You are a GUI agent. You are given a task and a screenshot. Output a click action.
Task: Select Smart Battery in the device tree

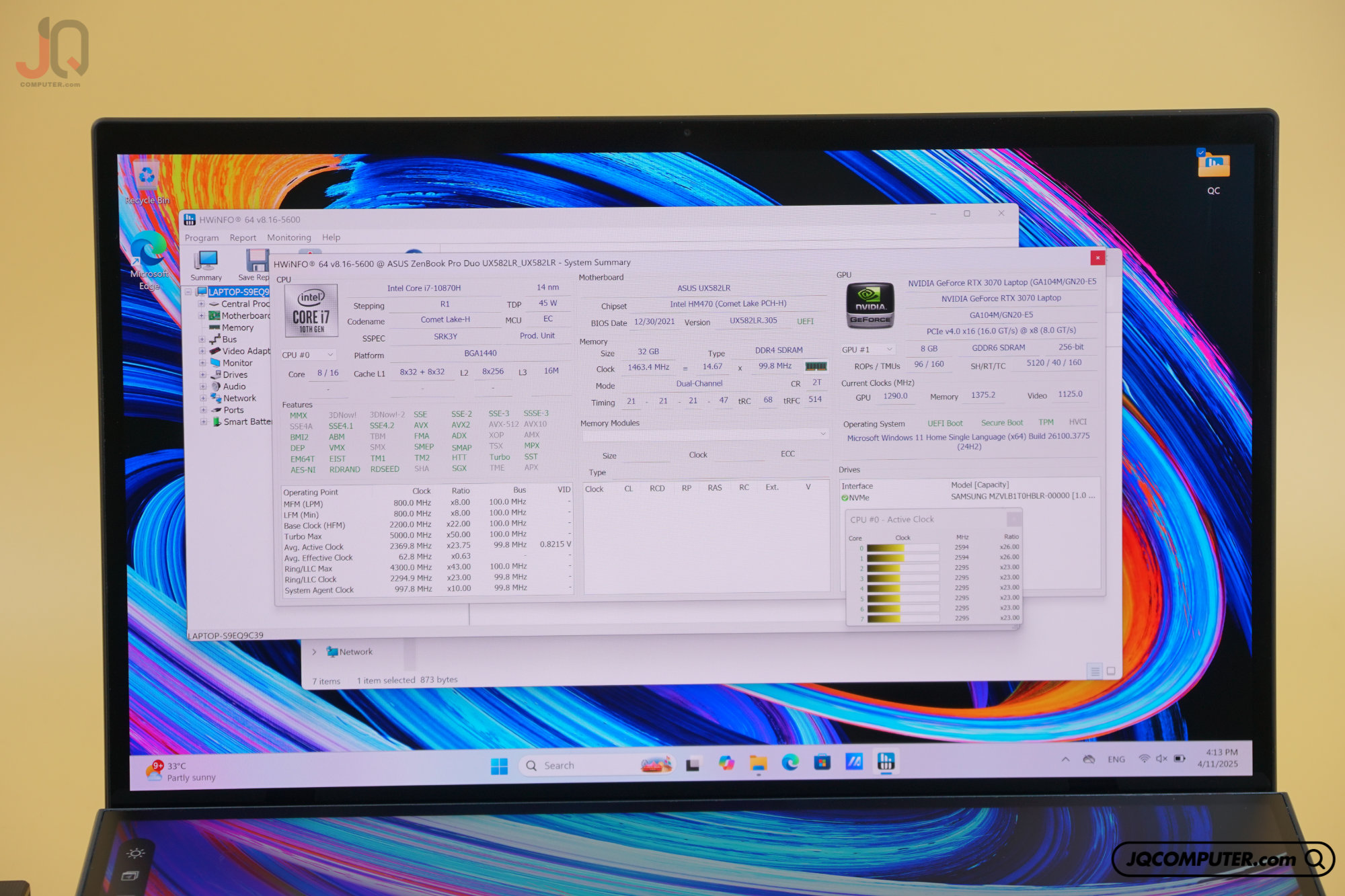pyautogui.click(x=247, y=422)
